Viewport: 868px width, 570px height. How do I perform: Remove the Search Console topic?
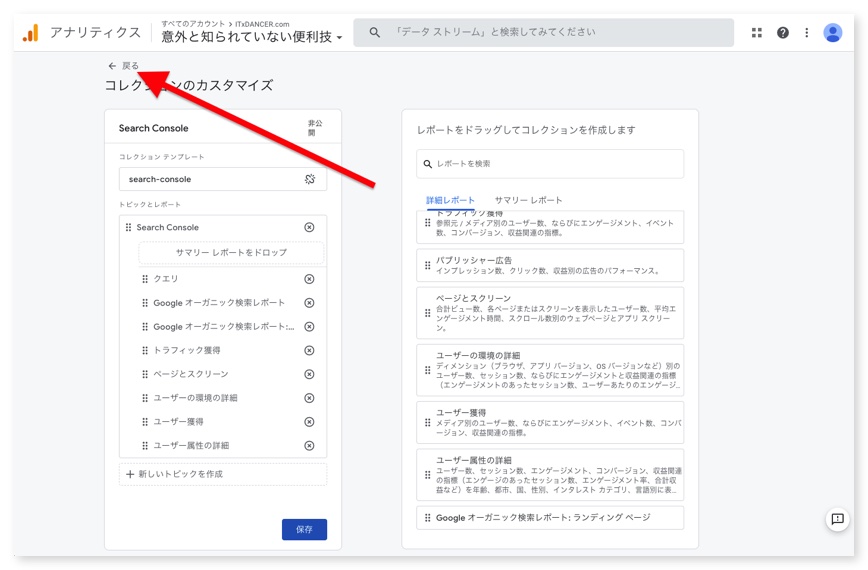pyautogui.click(x=309, y=228)
